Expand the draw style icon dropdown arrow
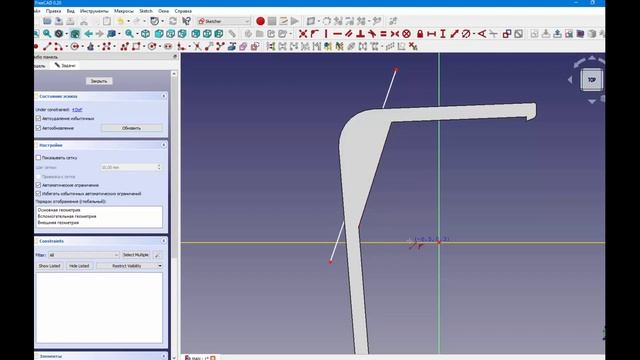 pos(67,34)
